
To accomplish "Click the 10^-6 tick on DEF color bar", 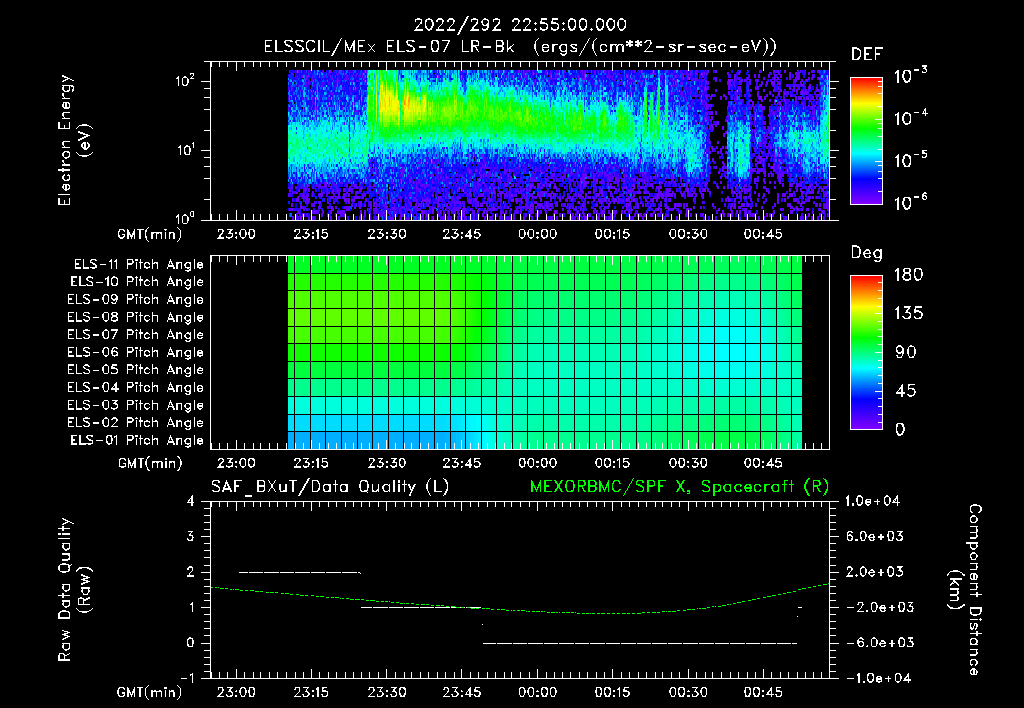I will coord(910,202).
